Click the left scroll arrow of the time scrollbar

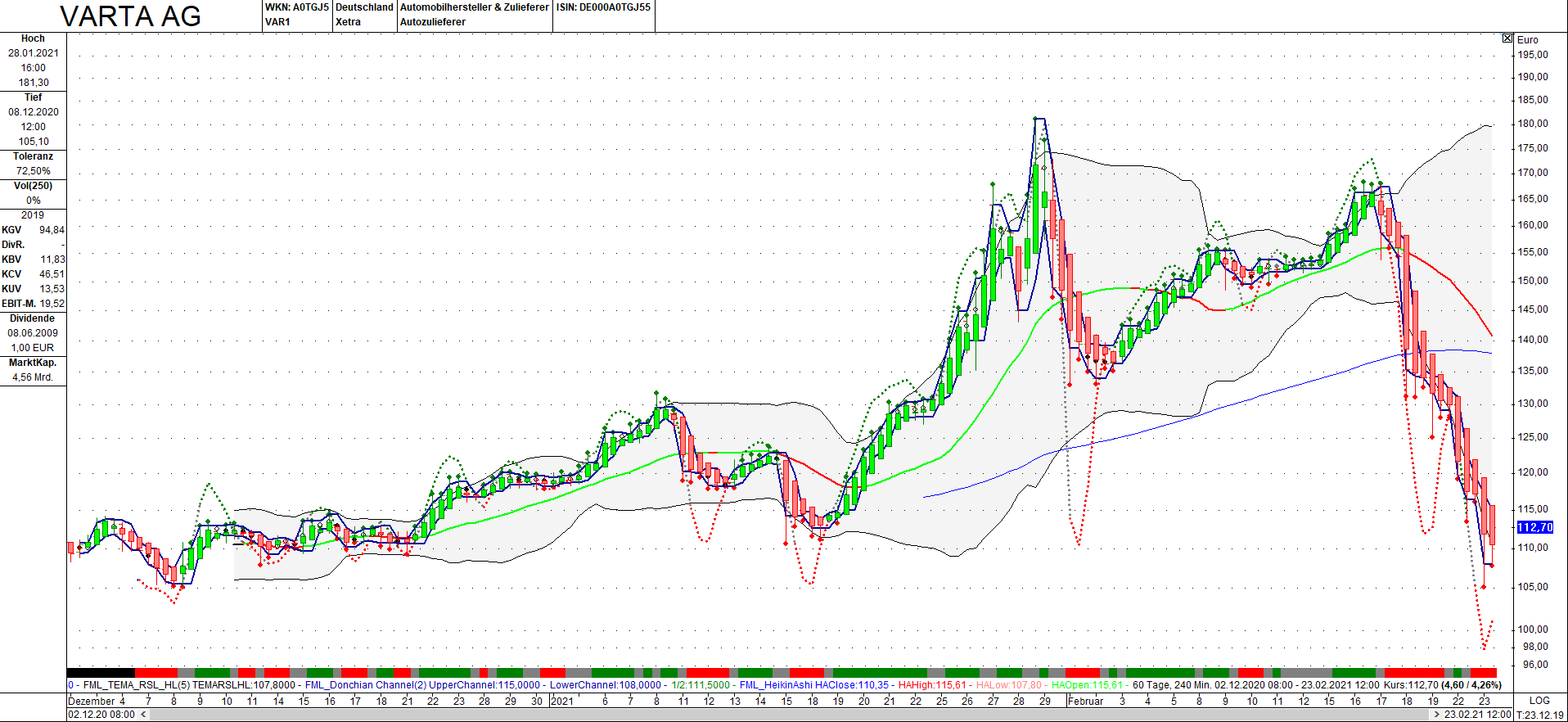point(143,715)
